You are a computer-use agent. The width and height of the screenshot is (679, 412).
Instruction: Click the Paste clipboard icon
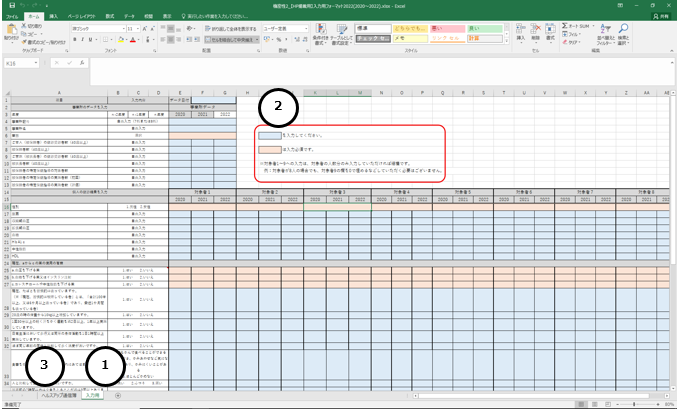[x=12, y=31]
